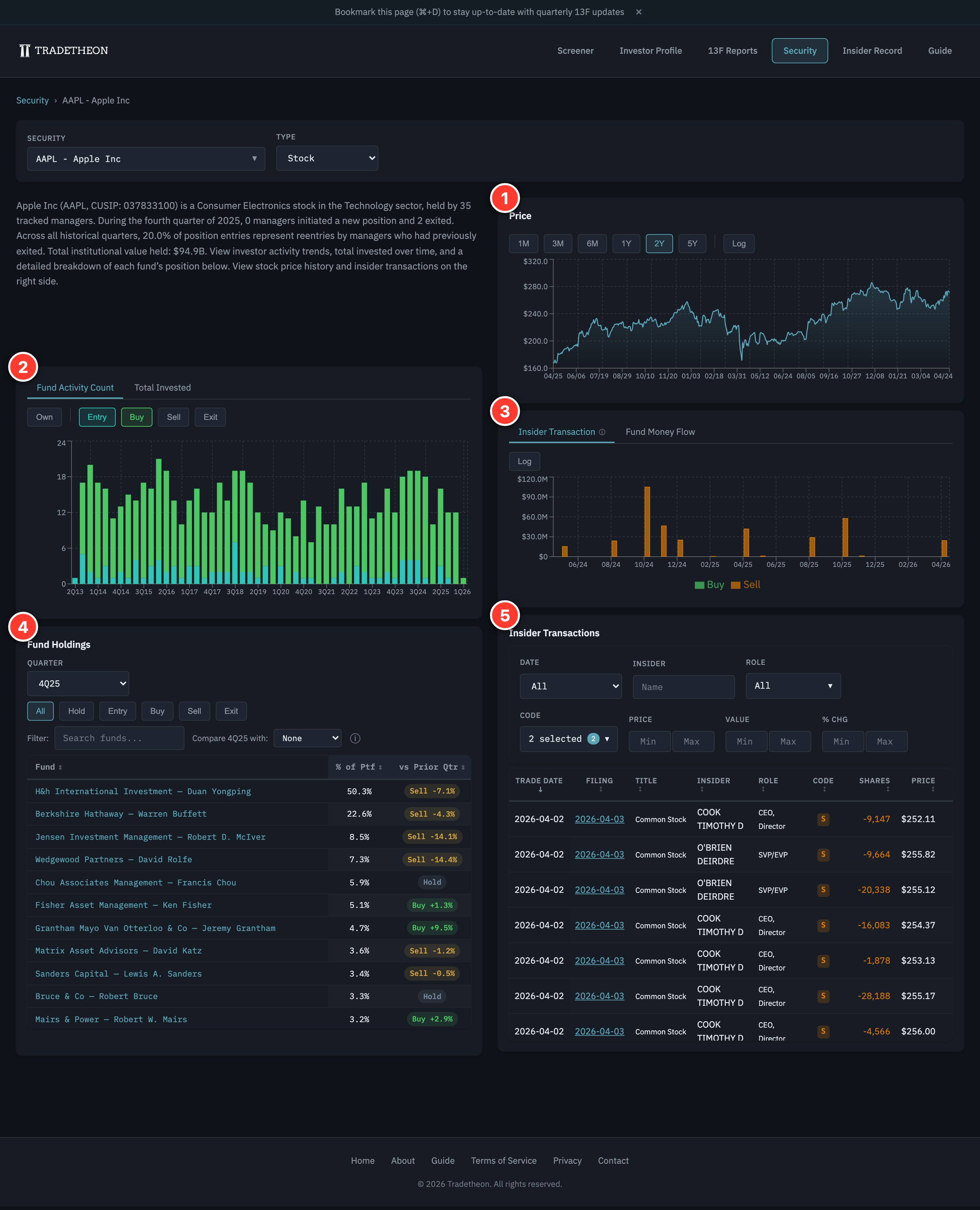Switch to Fund Activity Count tab
Screen dimensions: 980x1210
(75, 388)
